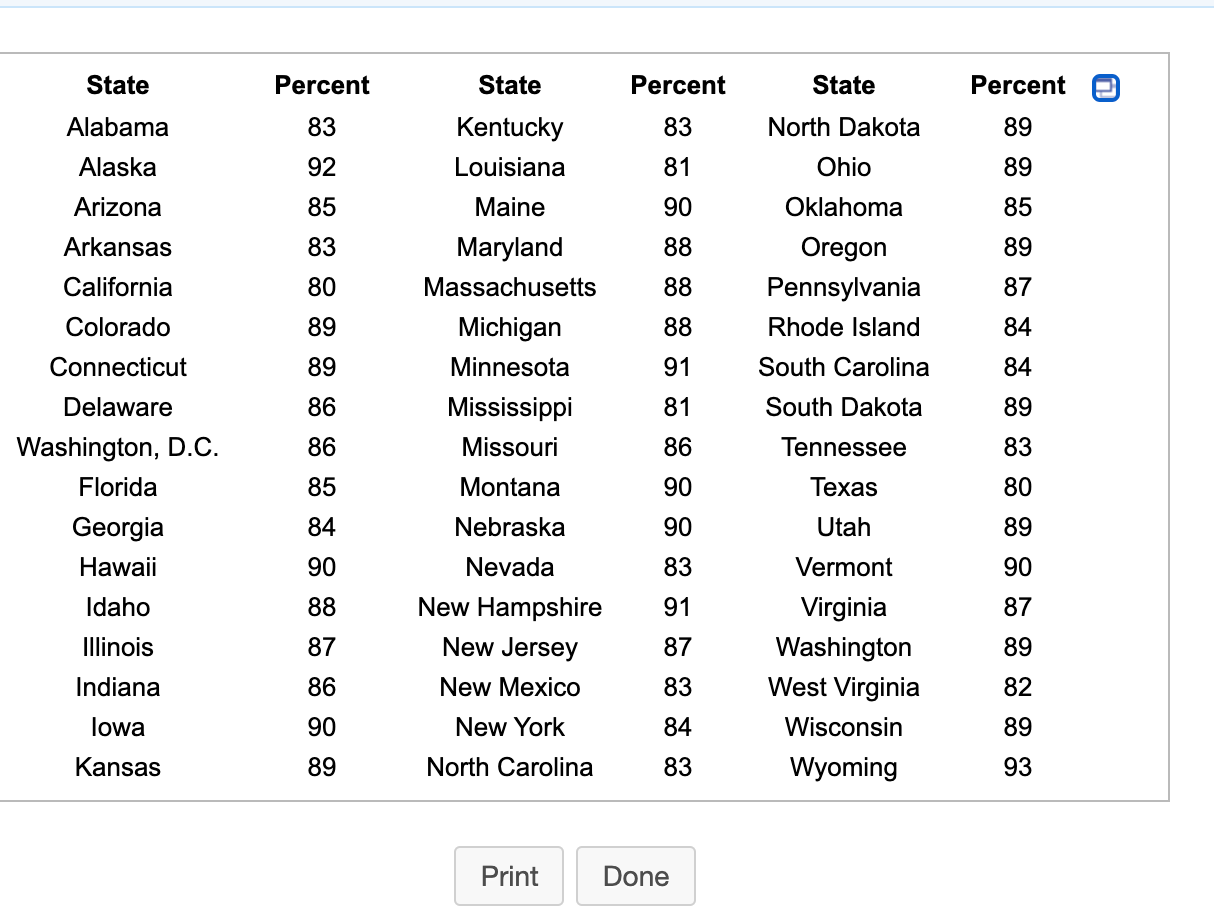The width and height of the screenshot is (1214, 910).
Task: Click the Washington, D.C. cell
Action: tap(118, 447)
